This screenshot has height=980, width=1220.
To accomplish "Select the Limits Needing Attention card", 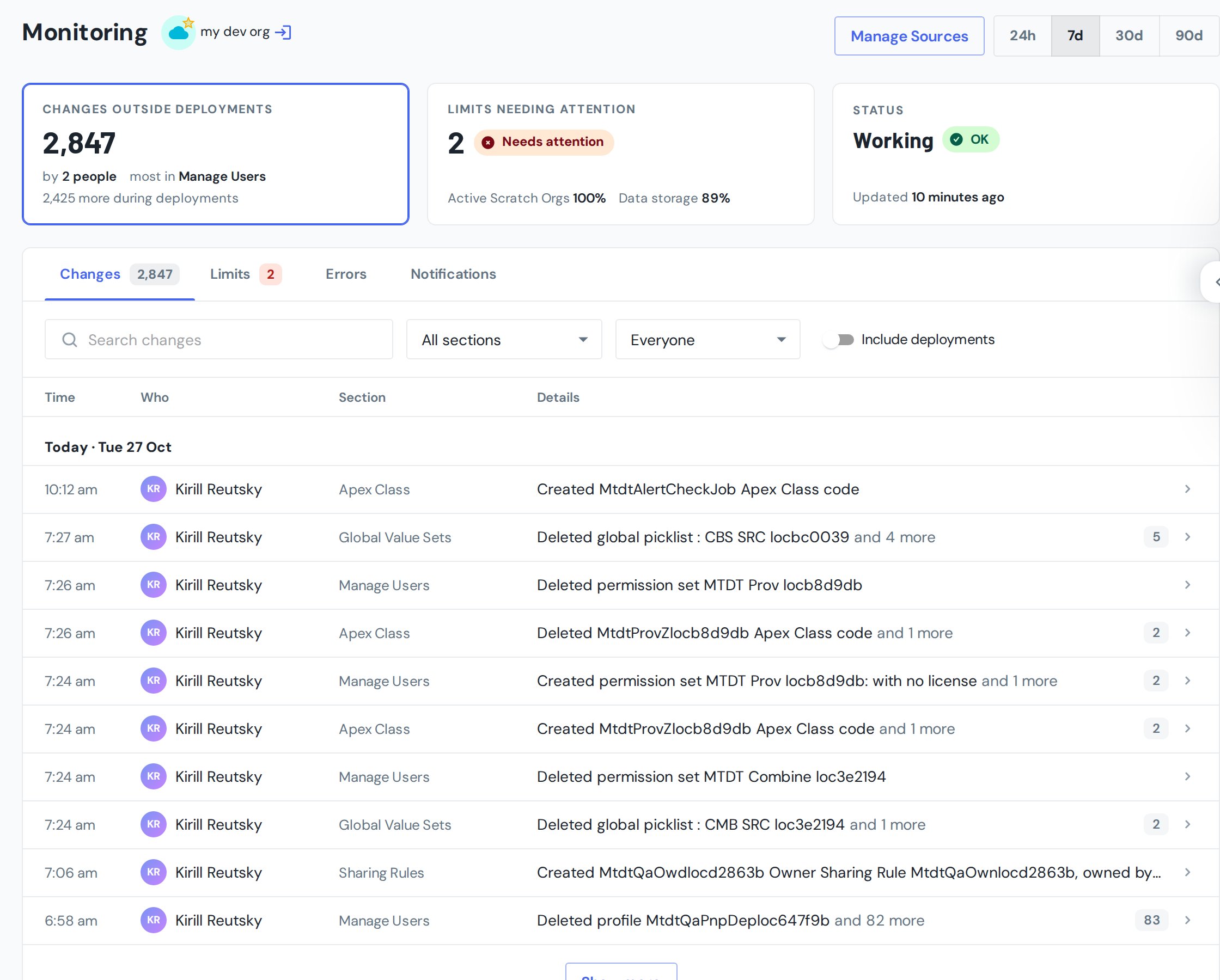I will pyautogui.click(x=621, y=154).
